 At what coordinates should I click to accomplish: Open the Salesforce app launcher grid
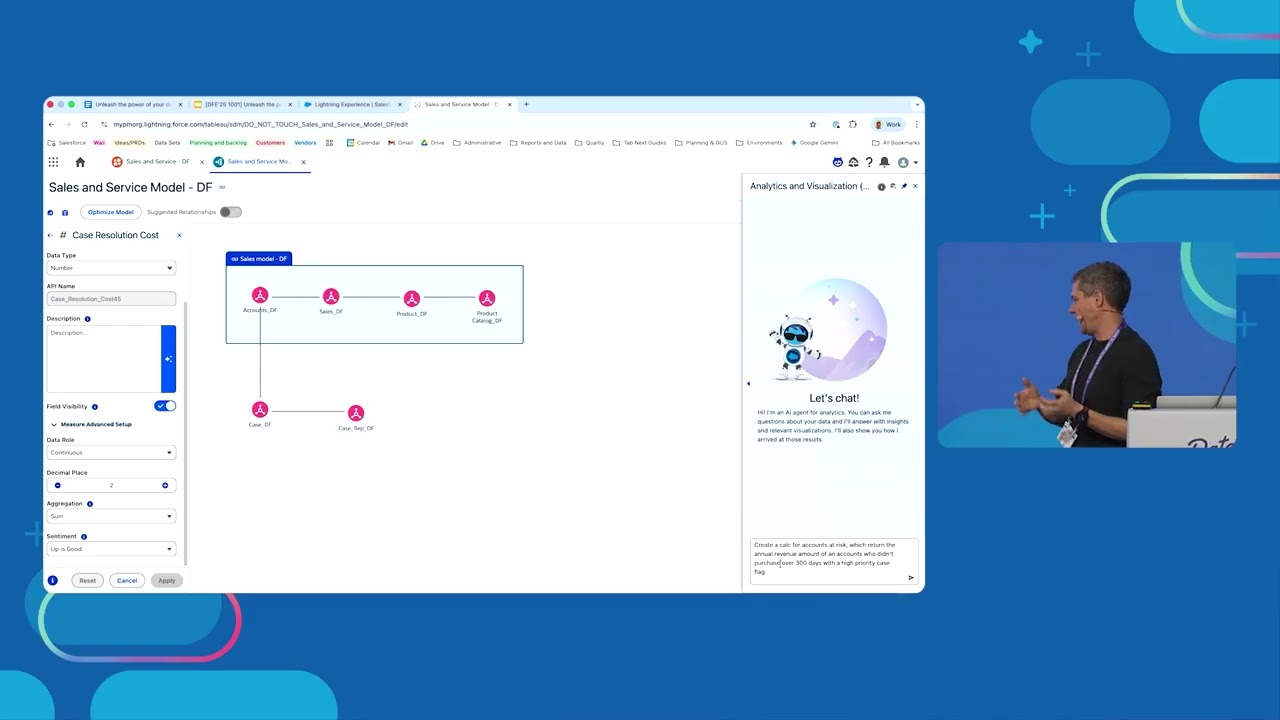pyautogui.click(x=53, y=162)
